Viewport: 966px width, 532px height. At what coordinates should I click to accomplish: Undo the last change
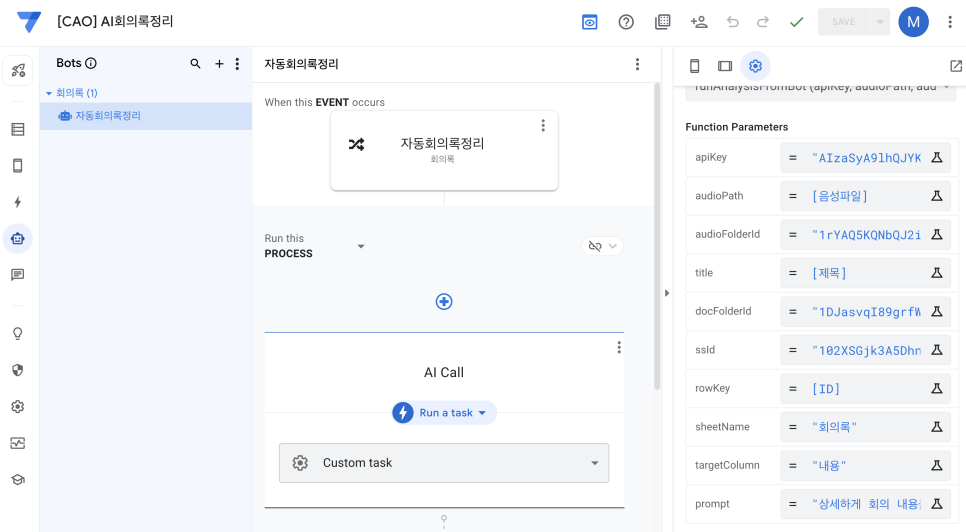click(733, 22)
